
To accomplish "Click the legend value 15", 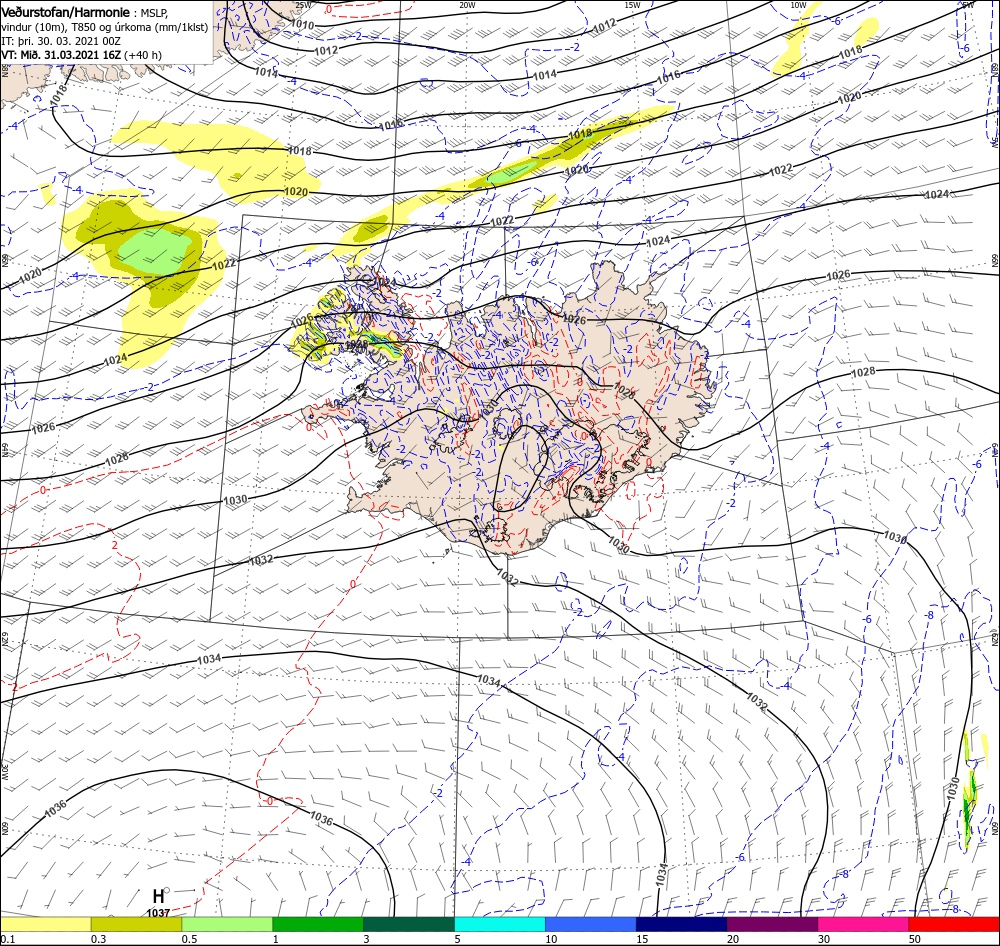I will click(x=642, y=939).
